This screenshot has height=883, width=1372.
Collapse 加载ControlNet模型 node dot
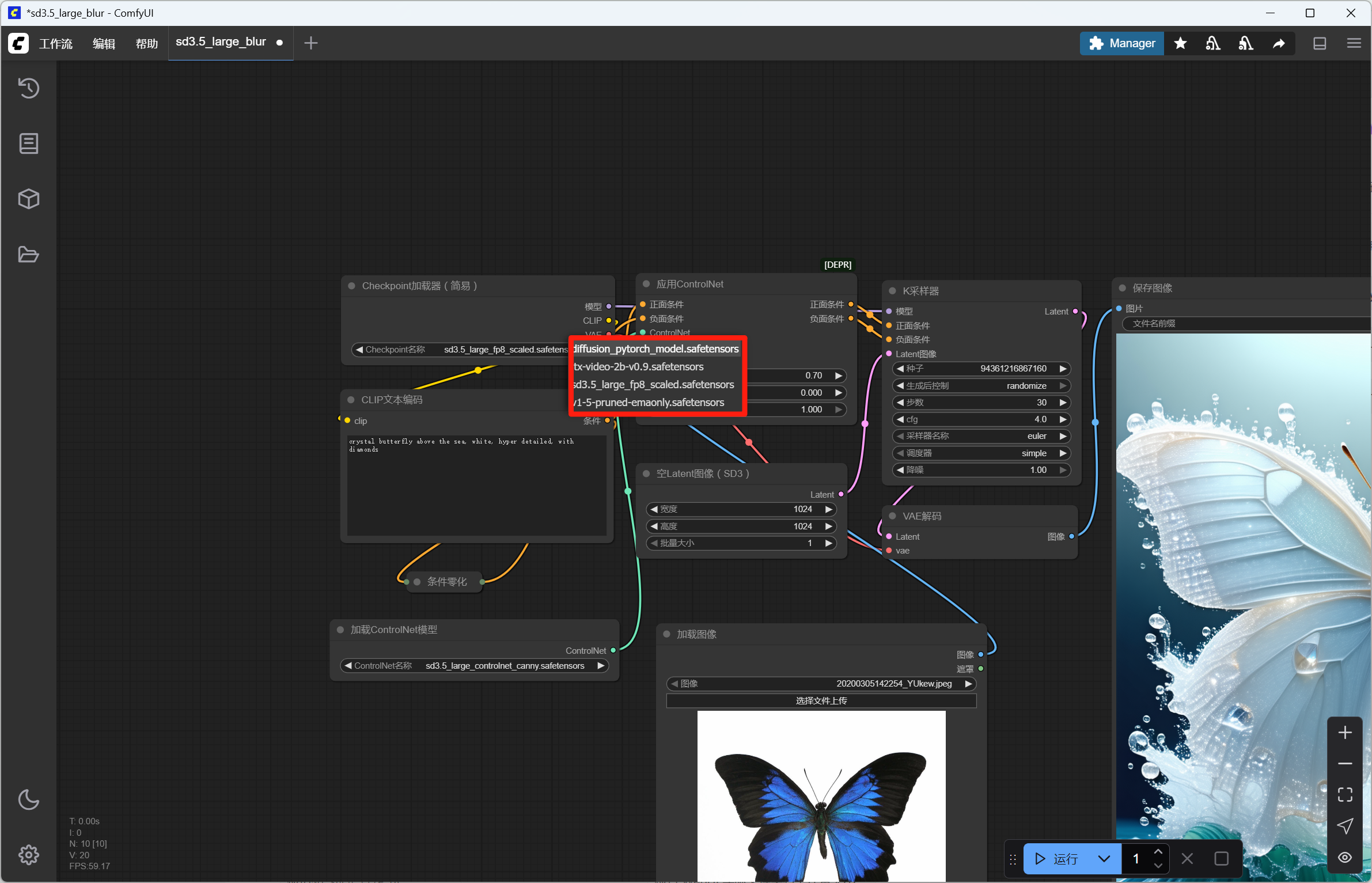point(340,630)
